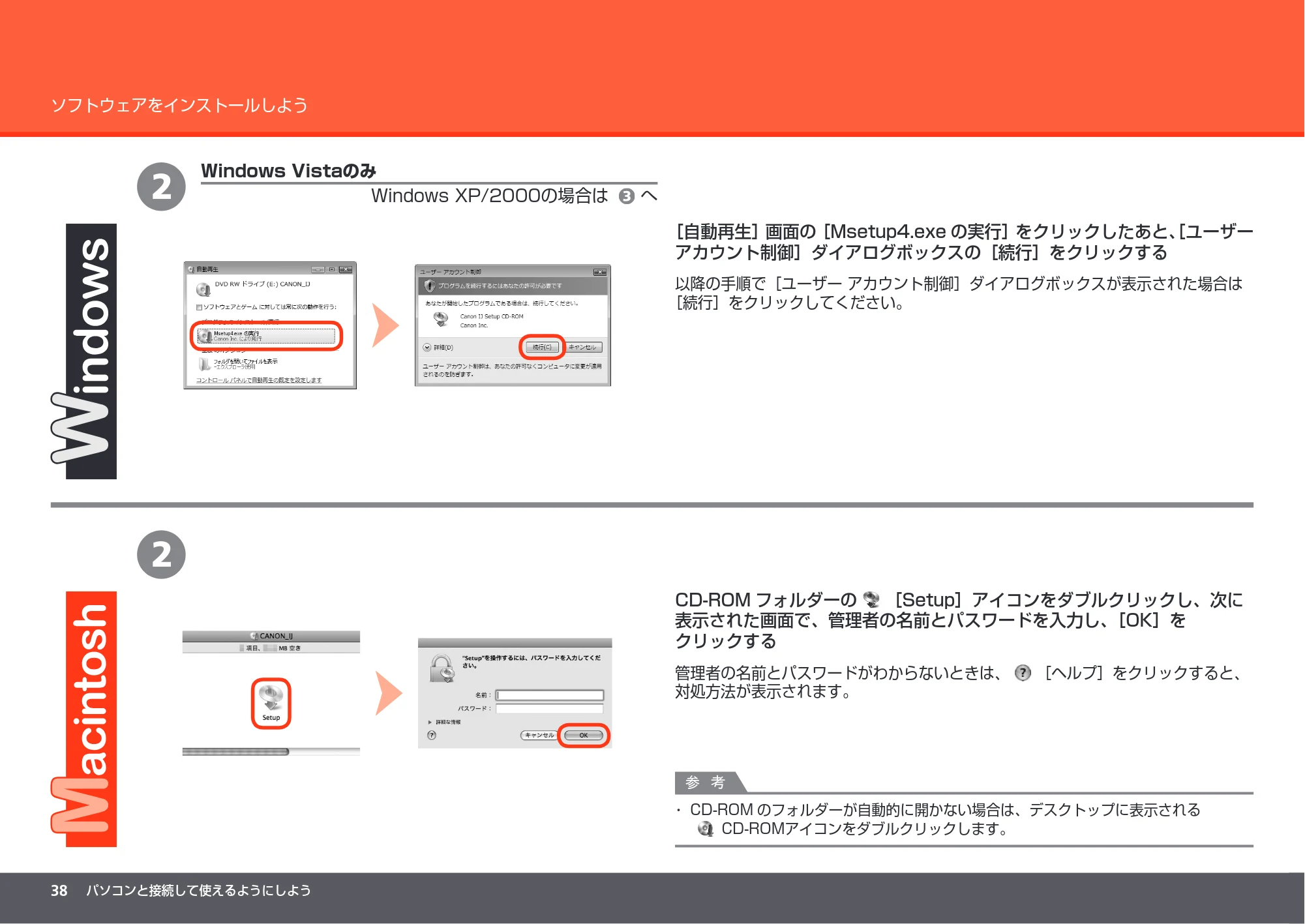The image size is (1305, 924).
Task: Click the パスワード password input field
Action: [550, 708]
